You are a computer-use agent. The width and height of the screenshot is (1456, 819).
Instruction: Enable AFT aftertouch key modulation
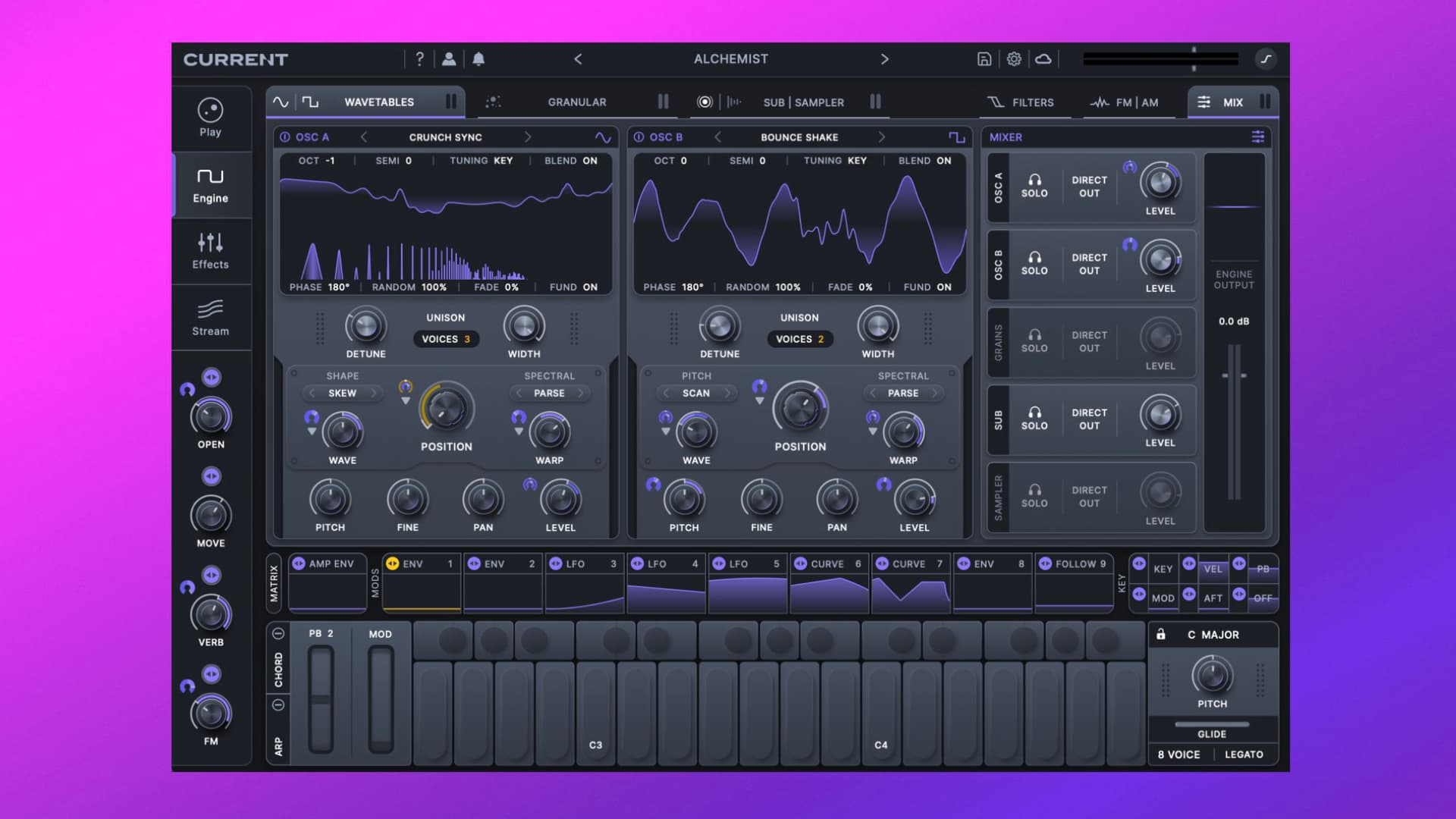pyautogui.click(x=1213, y=598)
